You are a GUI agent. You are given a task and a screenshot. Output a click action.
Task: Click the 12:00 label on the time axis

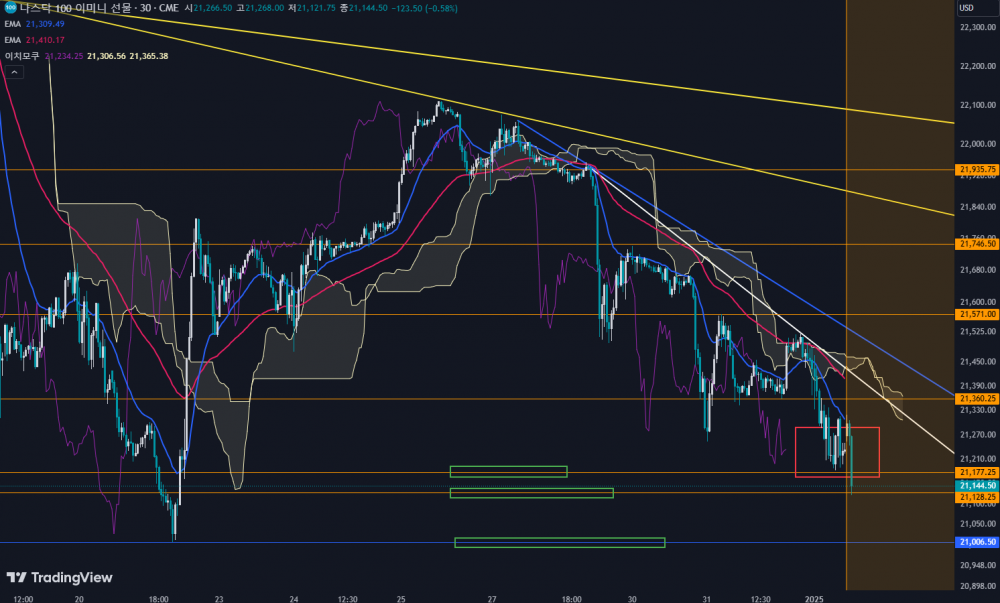tap(23, 597)
